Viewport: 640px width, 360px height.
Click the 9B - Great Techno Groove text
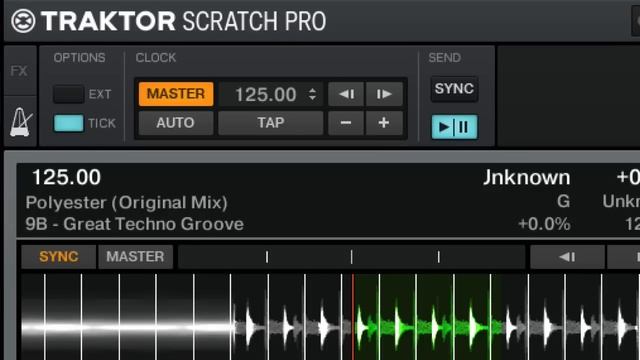(x=135, y=224)
